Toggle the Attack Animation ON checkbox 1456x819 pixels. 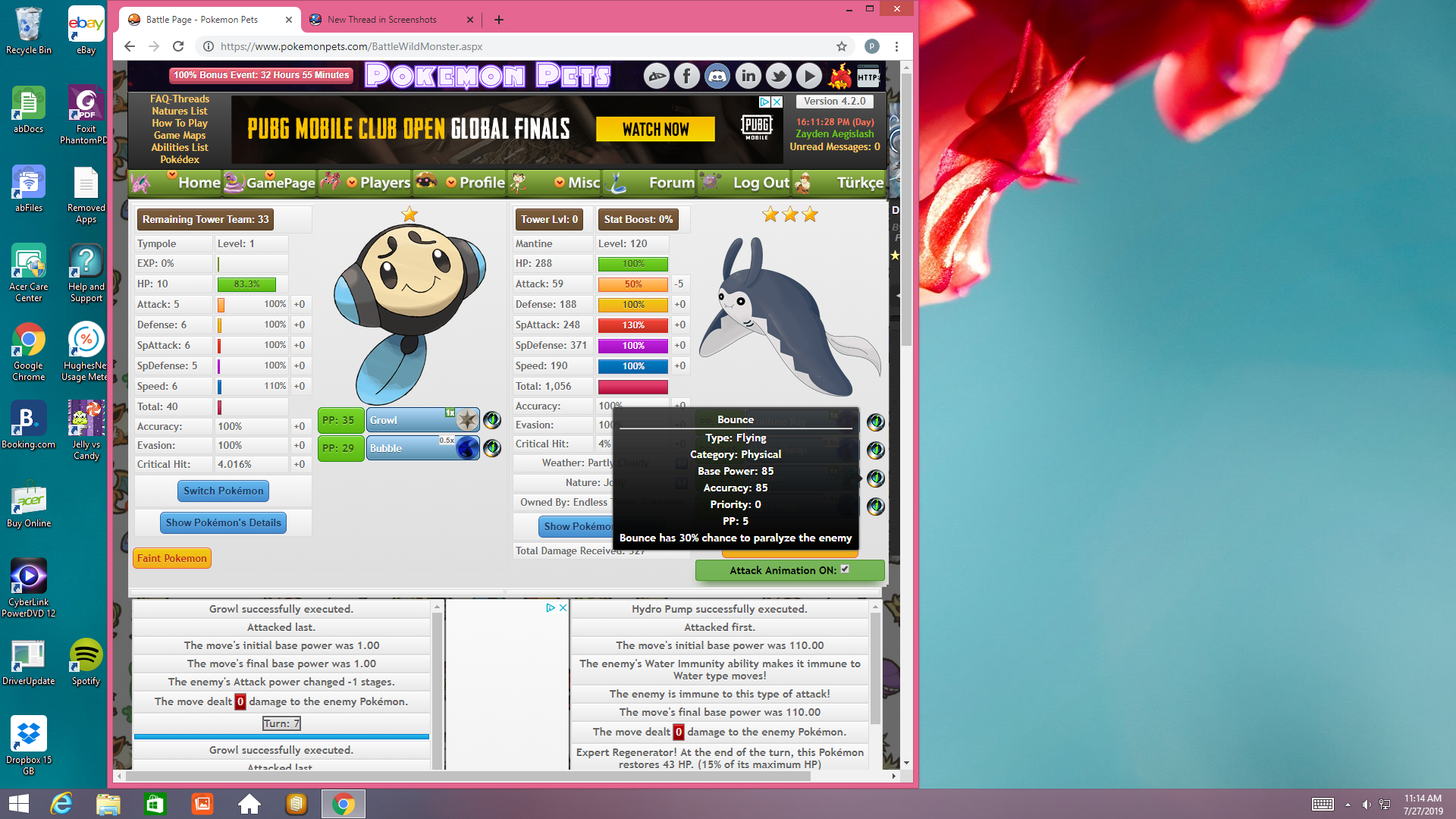845,569
